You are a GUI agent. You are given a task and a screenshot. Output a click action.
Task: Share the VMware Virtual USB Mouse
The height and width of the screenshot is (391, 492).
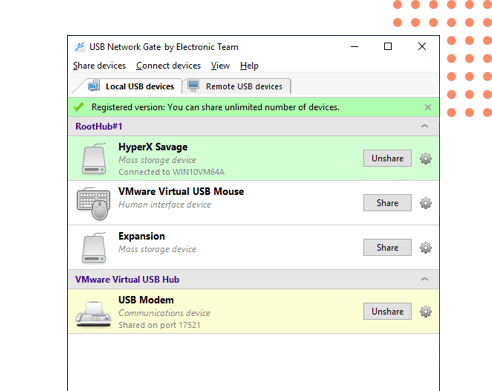[387, 203]
